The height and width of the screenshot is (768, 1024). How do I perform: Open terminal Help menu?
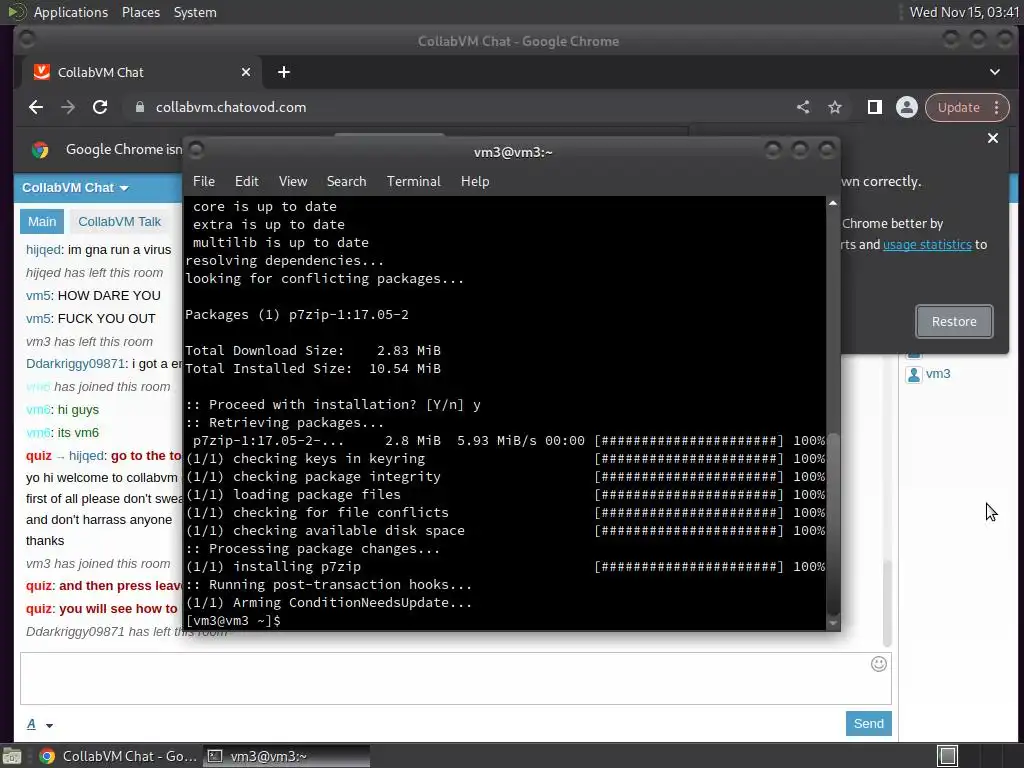475,182
